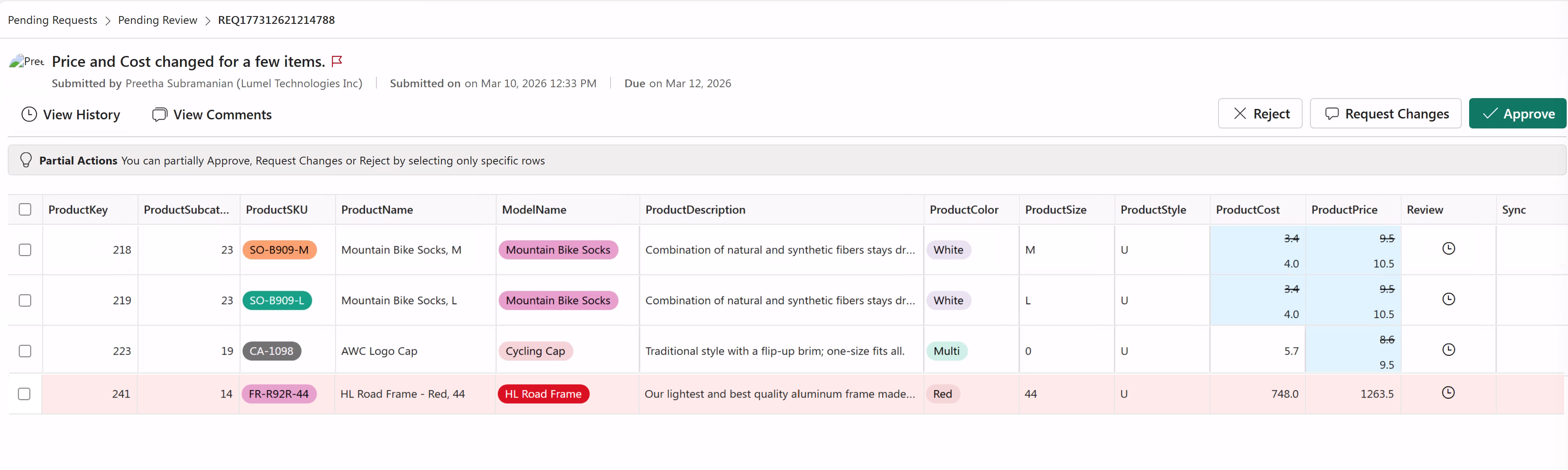
Task: Tick the checkbox for ProductKey 241
Action: point(24,394)
